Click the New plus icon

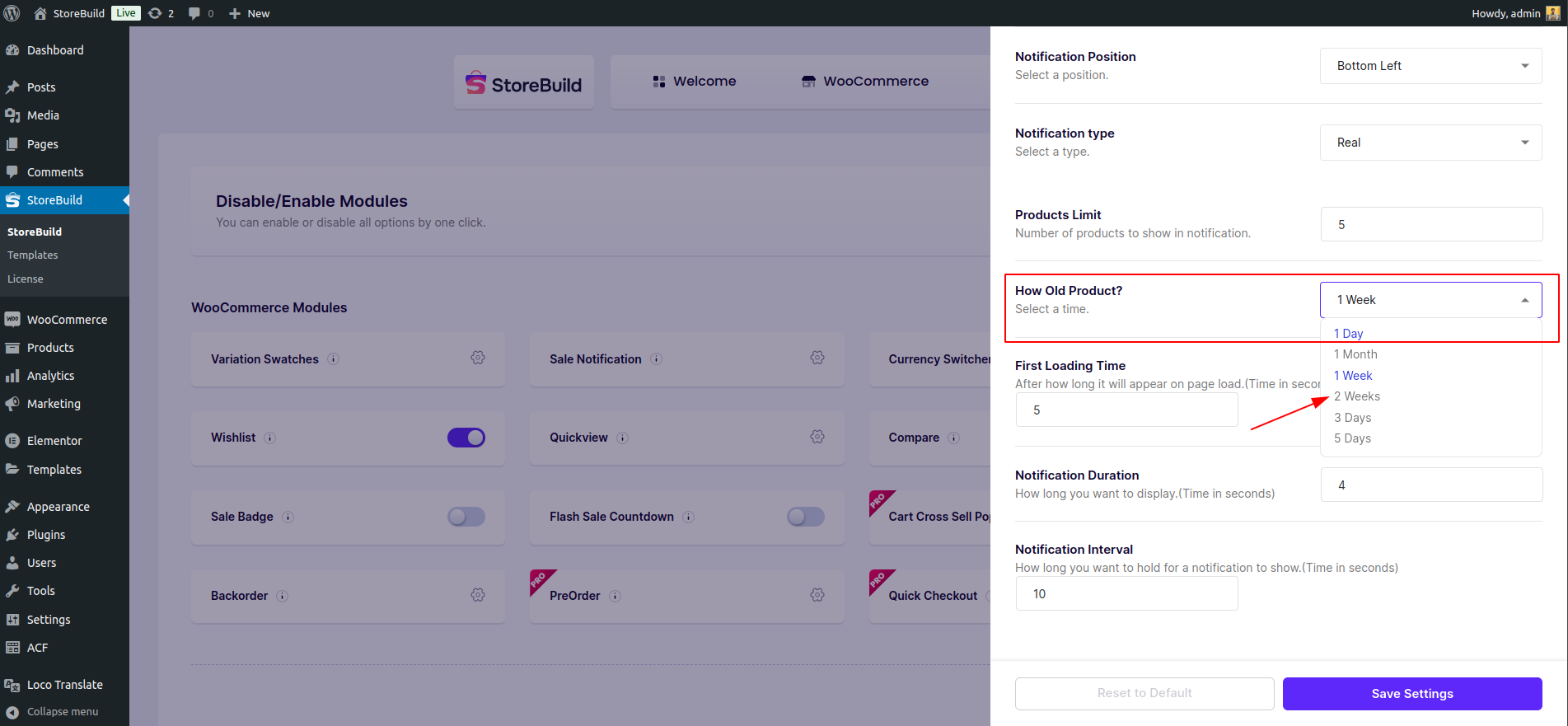[x=235, y=13]
